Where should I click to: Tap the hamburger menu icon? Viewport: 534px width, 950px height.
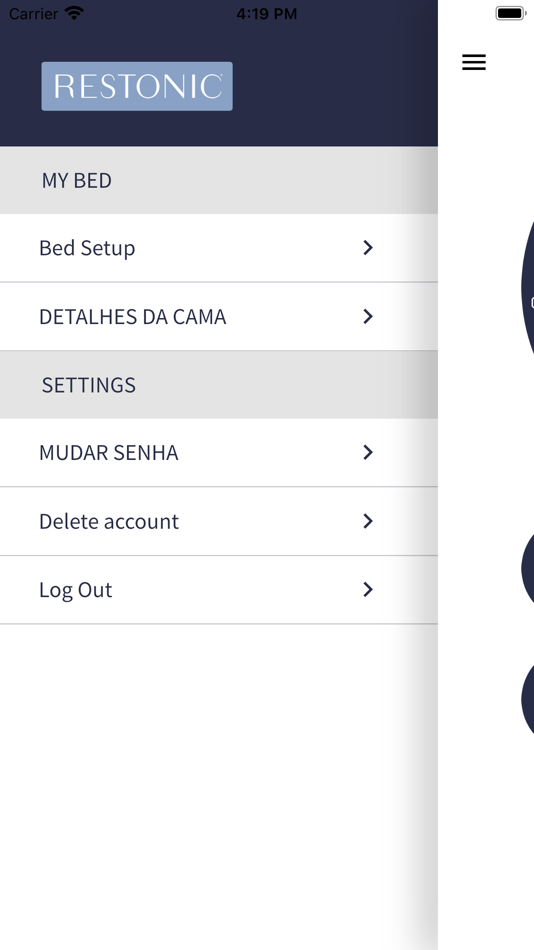tap(473, 62)
